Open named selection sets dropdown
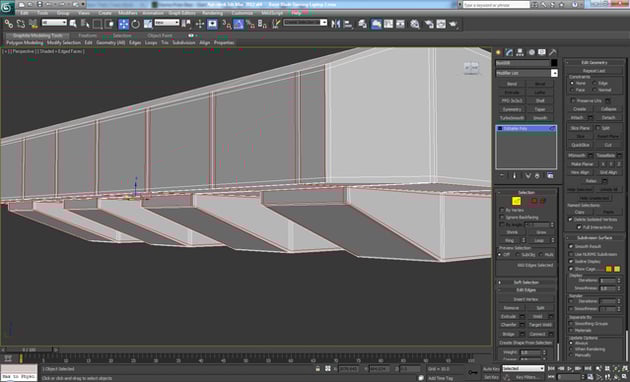Viewport: 630px width, 382px height. click(305, 23)
